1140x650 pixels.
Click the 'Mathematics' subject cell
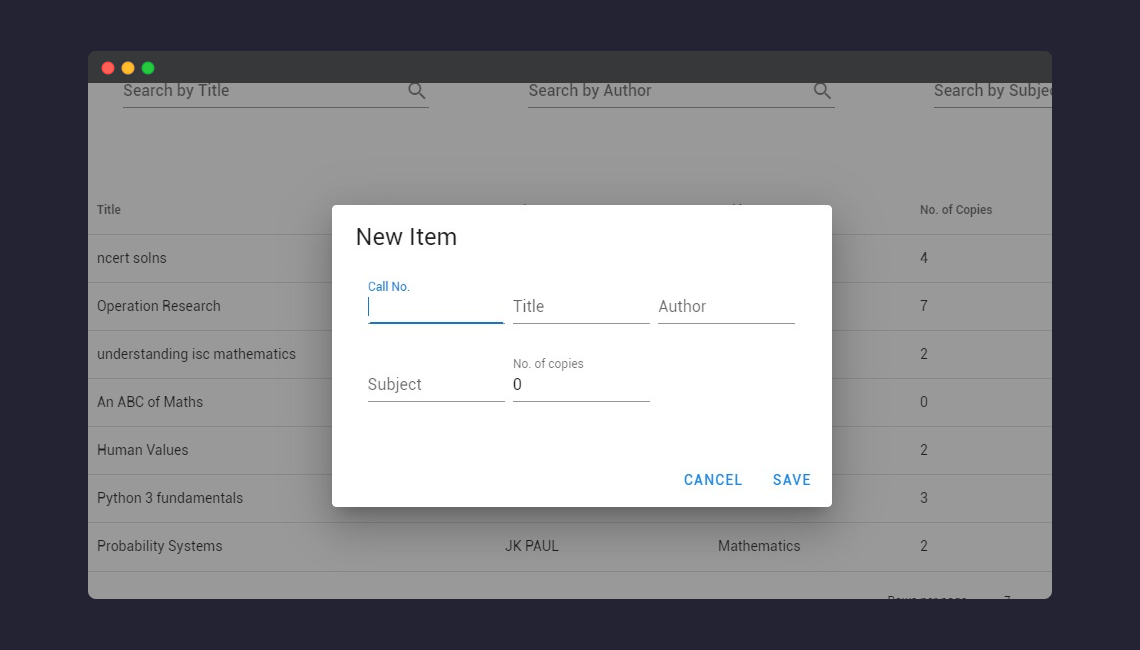759,546
